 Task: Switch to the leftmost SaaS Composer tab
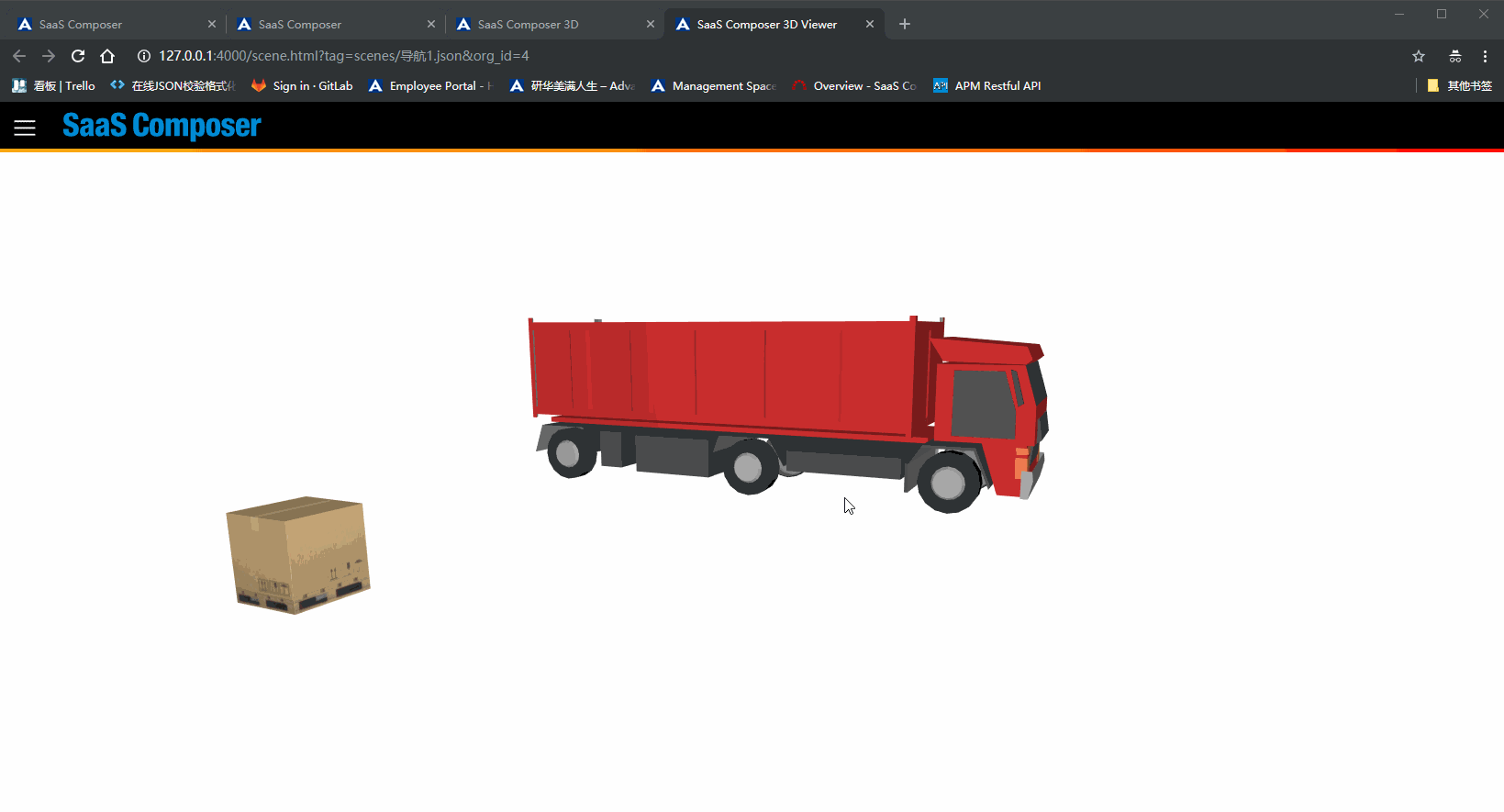click(117, 24)
